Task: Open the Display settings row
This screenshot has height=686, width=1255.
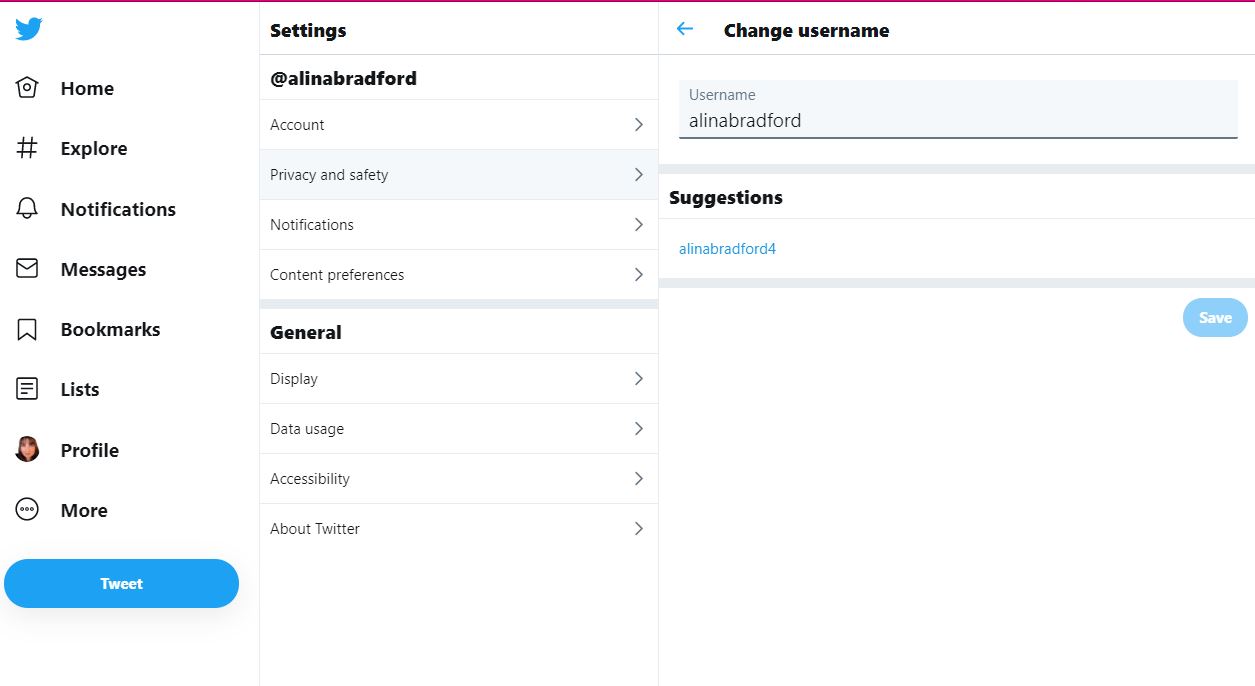Action: coord(458,379)
